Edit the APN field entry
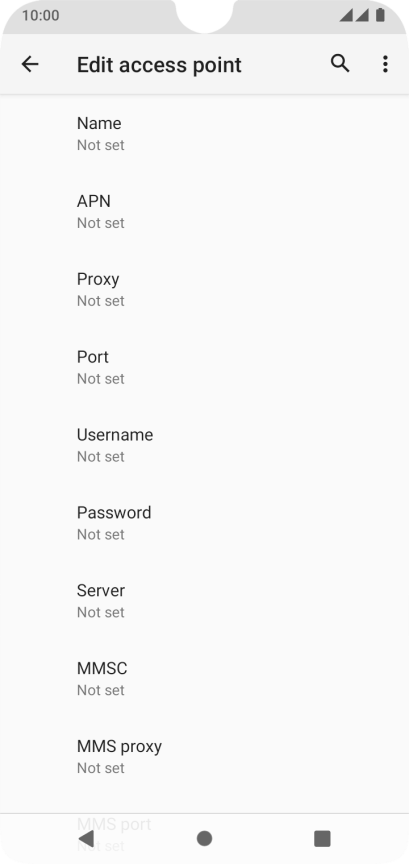The image size is (409, 864). pos(204,212)
